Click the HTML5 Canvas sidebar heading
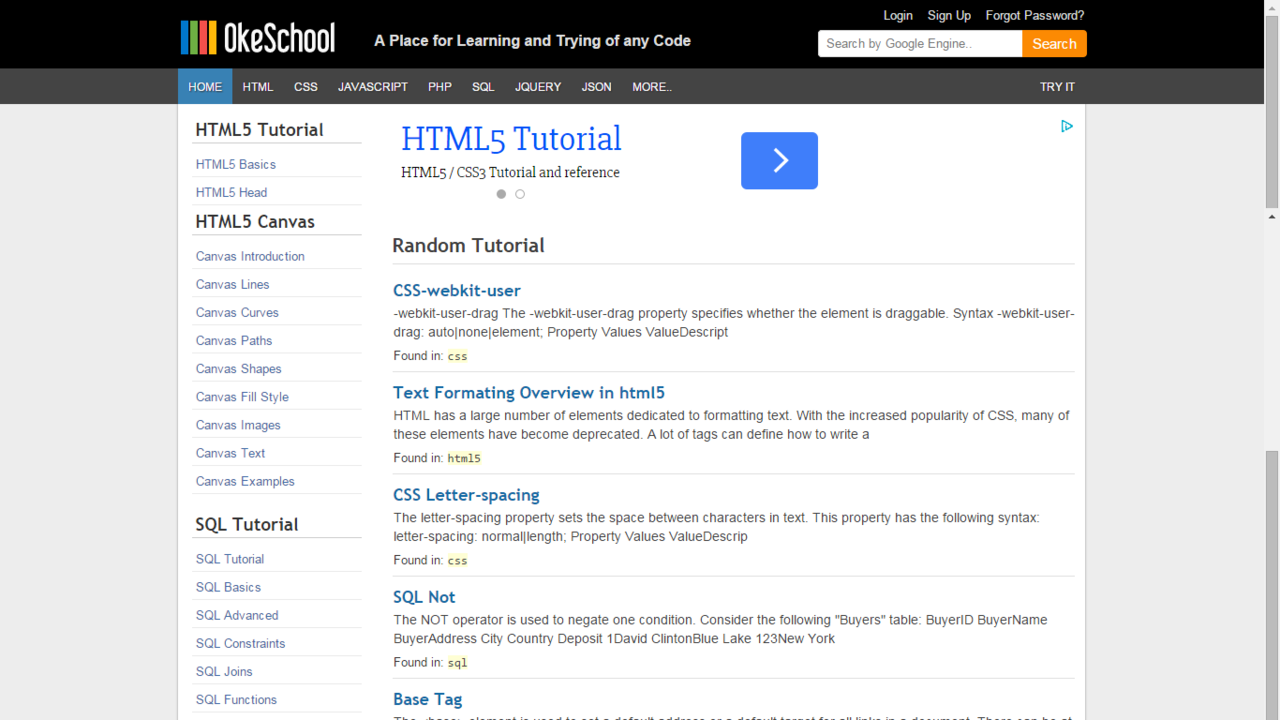 [255, 222]
